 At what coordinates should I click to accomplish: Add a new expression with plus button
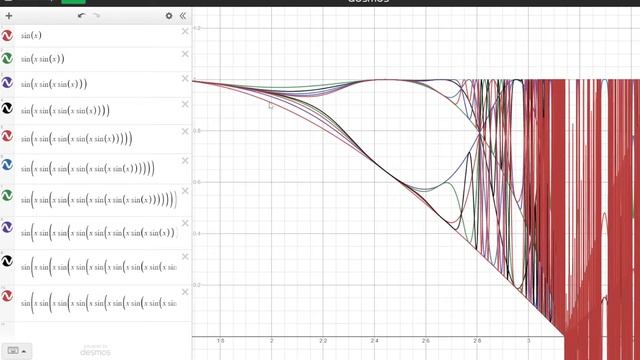(9, 16)
